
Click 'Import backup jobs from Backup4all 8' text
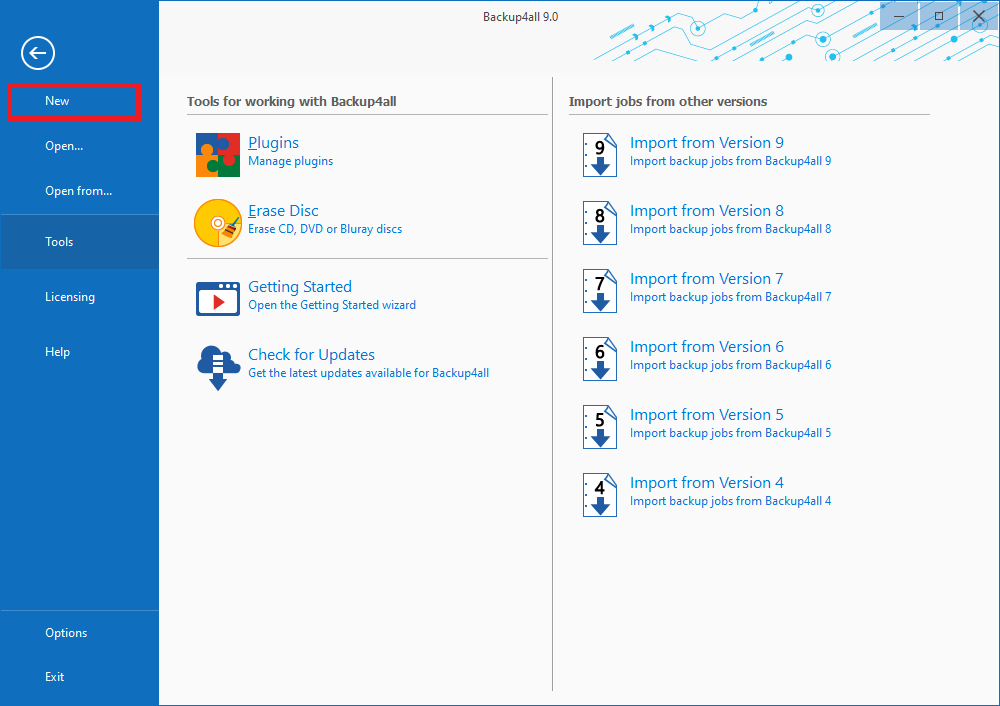point(730,229)
